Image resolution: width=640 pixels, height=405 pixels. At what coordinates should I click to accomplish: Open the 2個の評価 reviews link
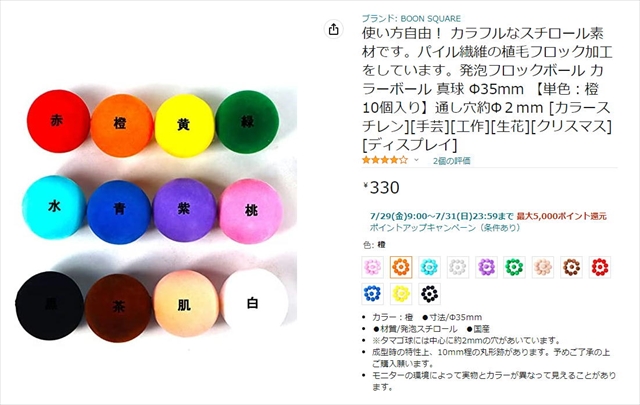coord(451,161)
